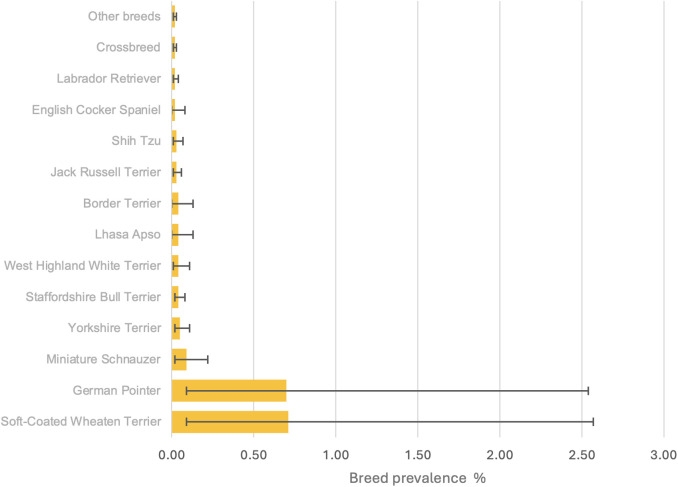The image size is (678, 487).
Task: Click the Shih Tzu label
Action: click(136, 141)
